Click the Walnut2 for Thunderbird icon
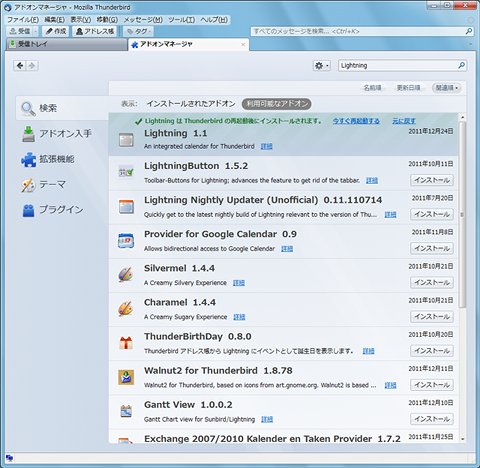 pyautogui.click(x=126, y=377)
